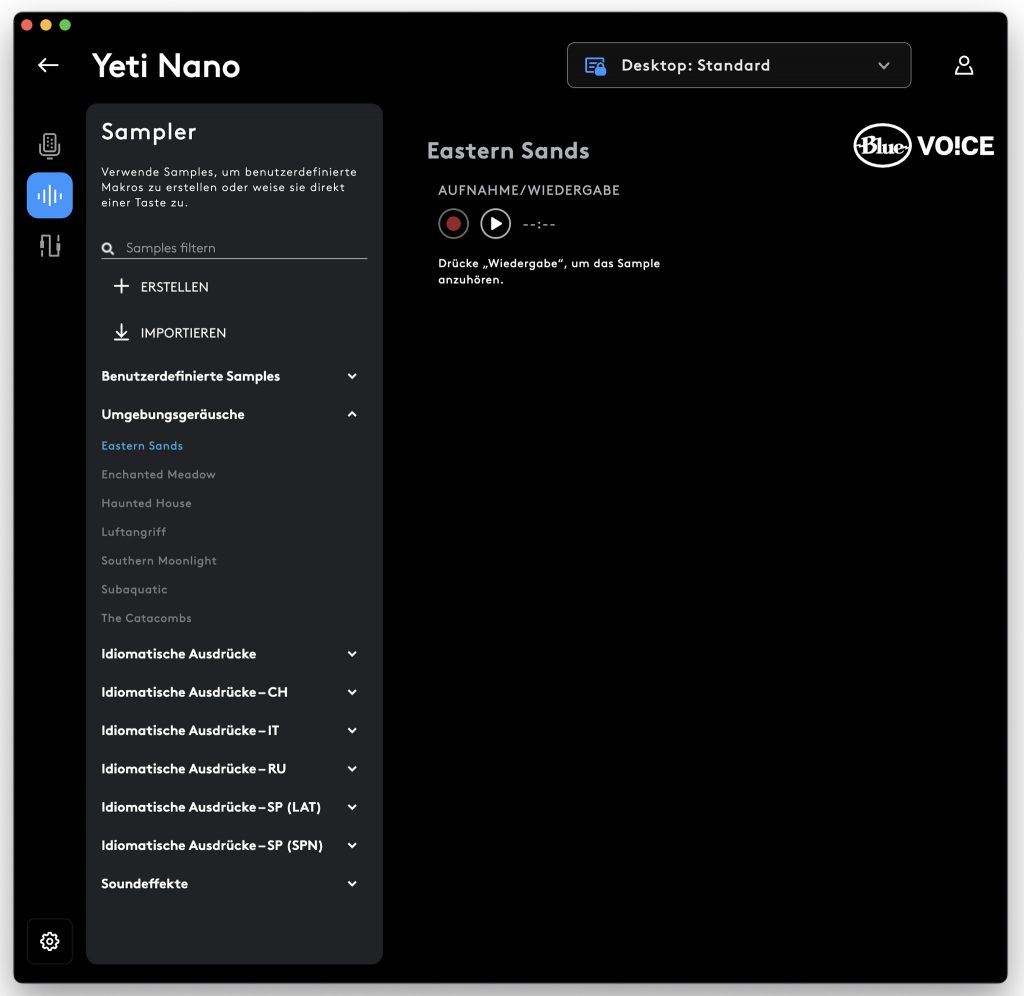Viewport: 1024px width, 996px height.
Task: Click the Blue VO!CE logo
Action: tap(924, 146)
